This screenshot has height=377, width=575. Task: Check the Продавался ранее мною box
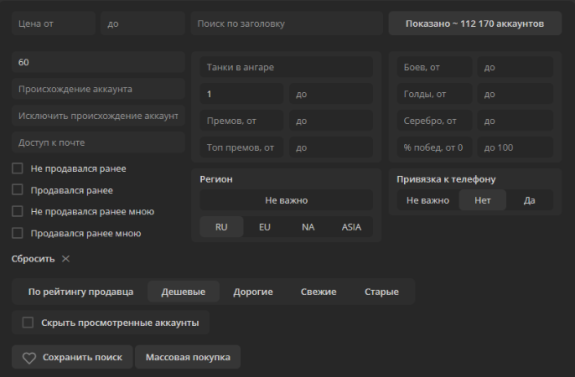coord(17,233)
